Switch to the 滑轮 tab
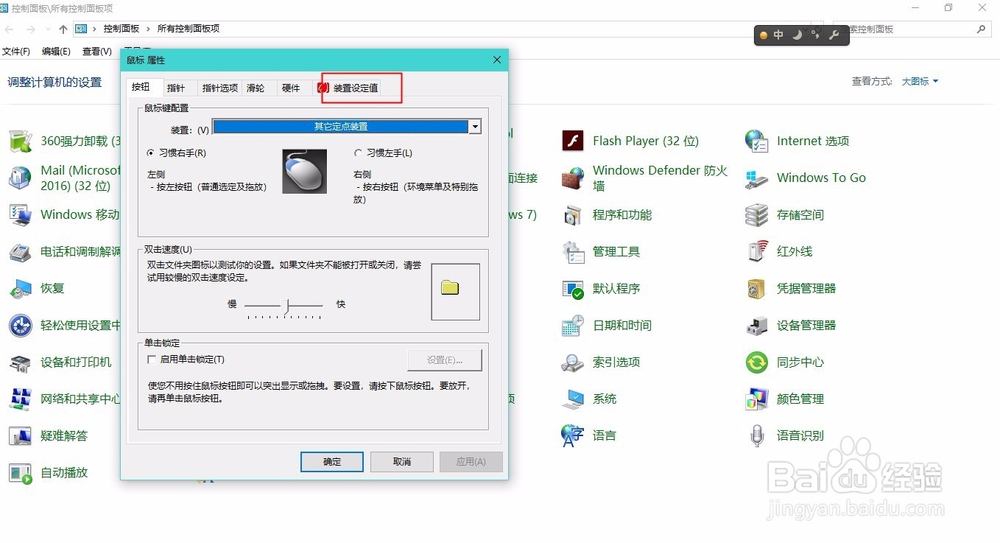Viewport: 1000px width, 543px height. 256,88
